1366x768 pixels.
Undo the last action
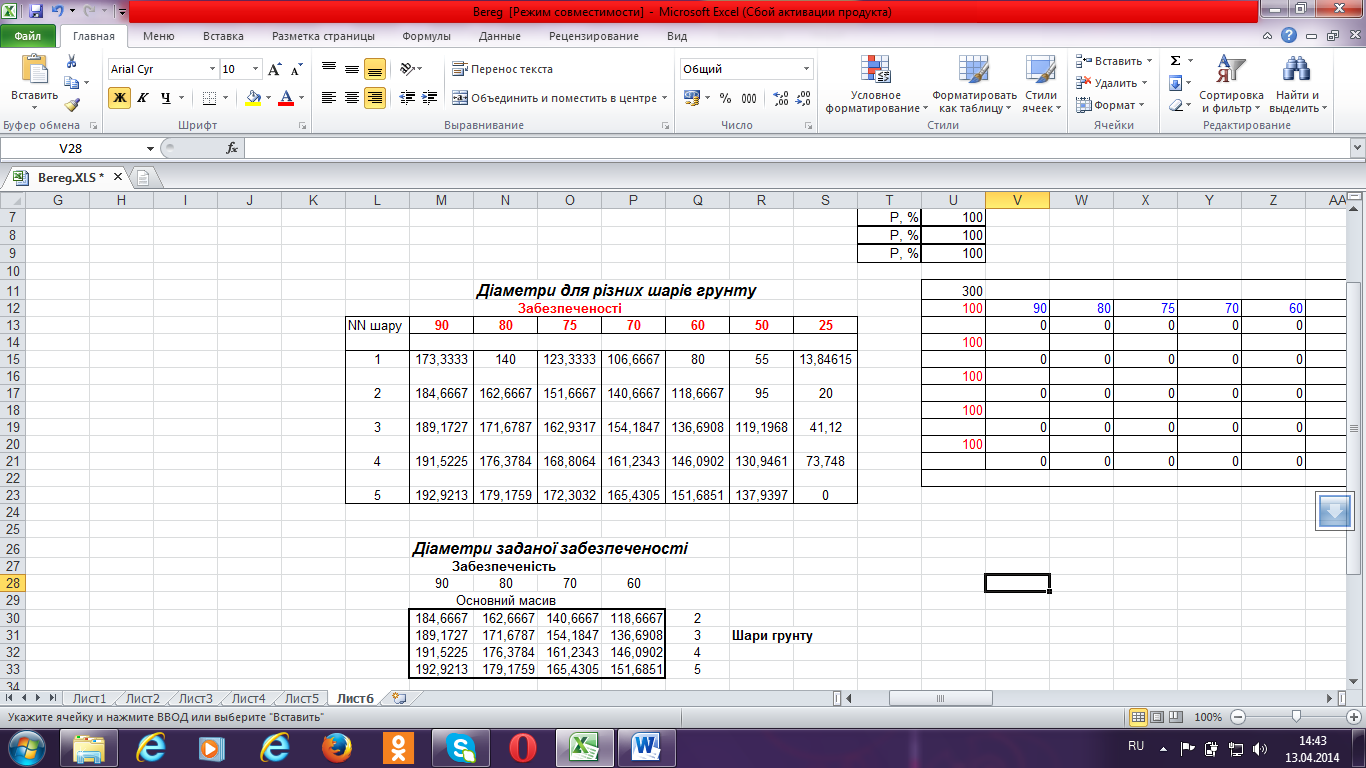pyautogui.click(x=58, y=12)
